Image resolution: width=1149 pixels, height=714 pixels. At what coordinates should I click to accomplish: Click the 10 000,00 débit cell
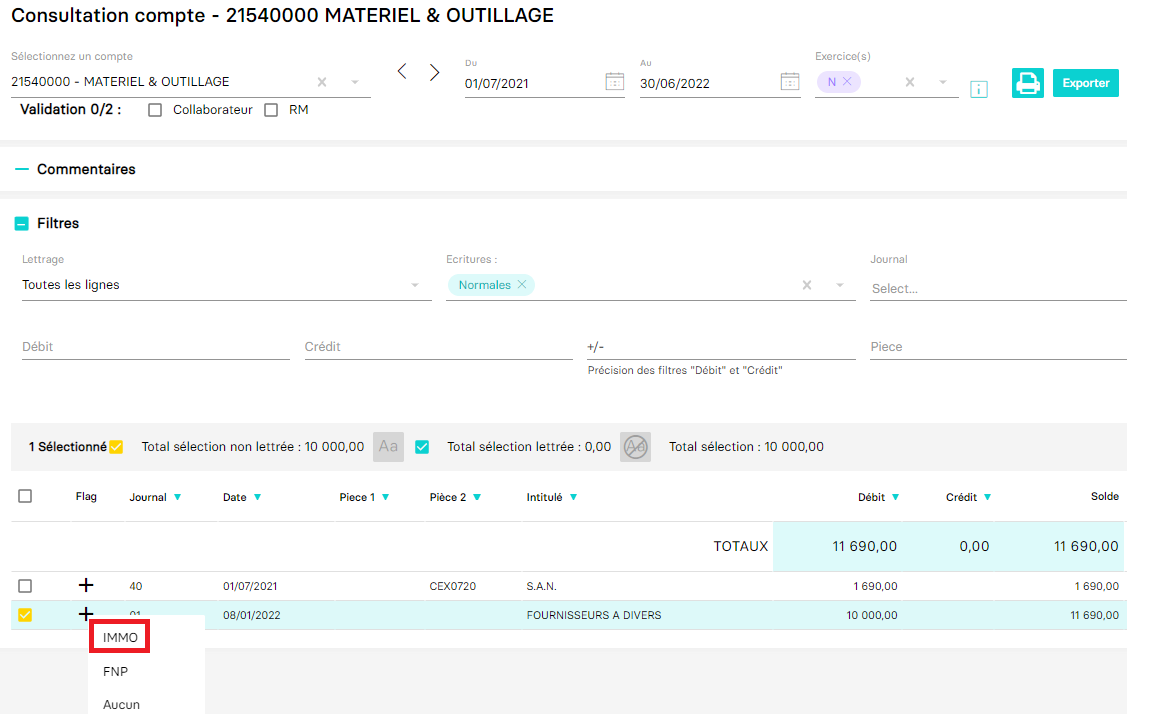point(871,615)
